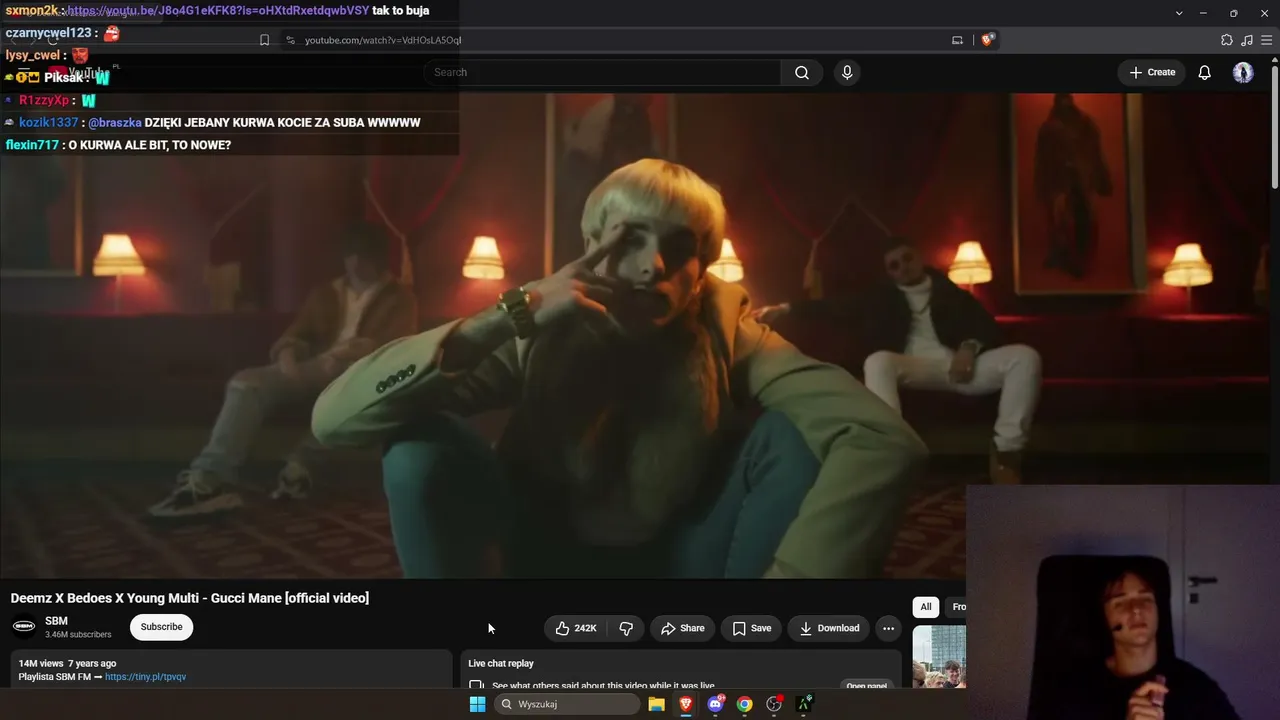Open the green stick-figure taskbar app
The height and width of the screenshot is (720, 1280).
click(x=803, y=704)
